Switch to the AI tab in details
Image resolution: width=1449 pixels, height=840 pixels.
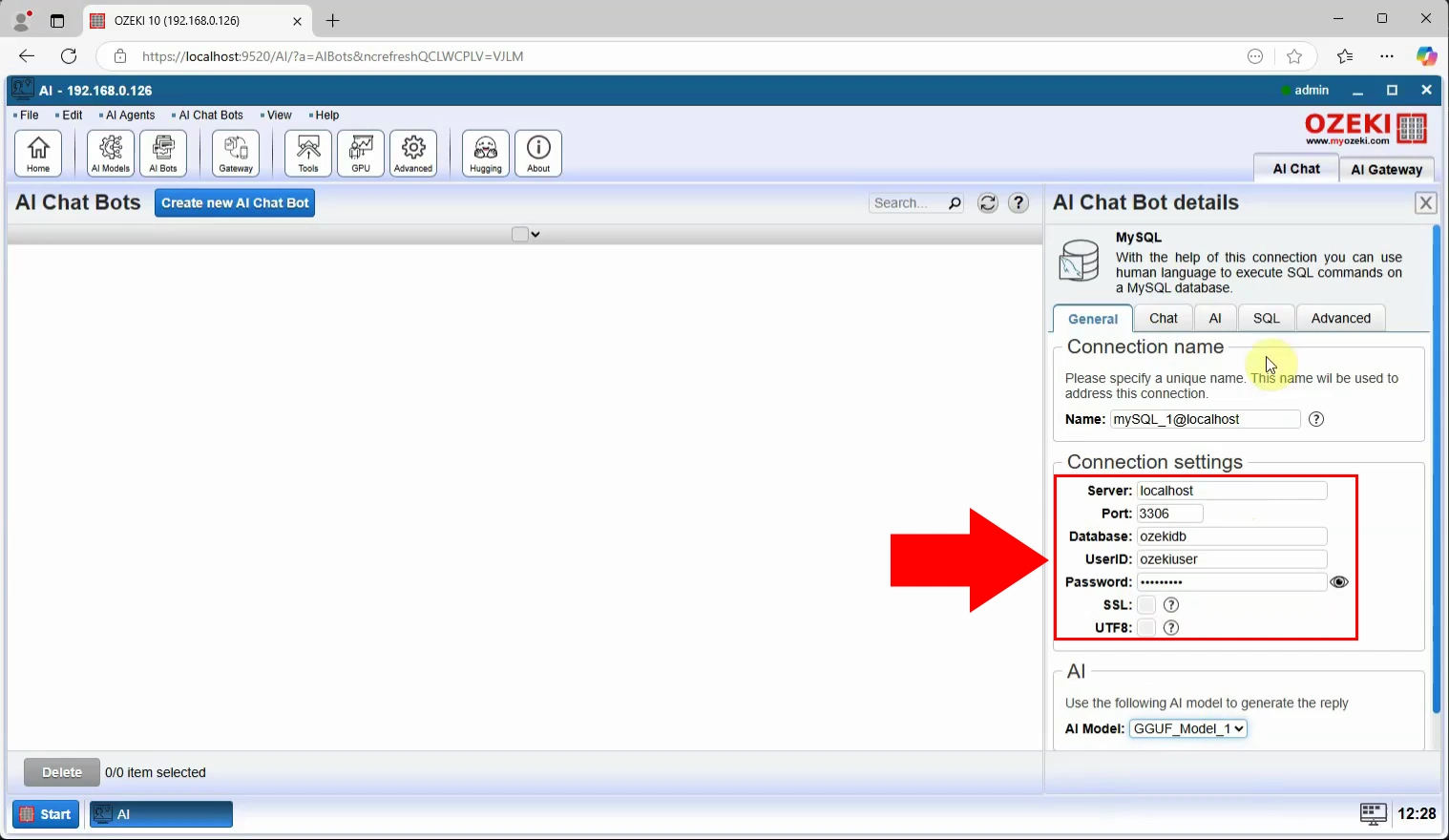1215,318
